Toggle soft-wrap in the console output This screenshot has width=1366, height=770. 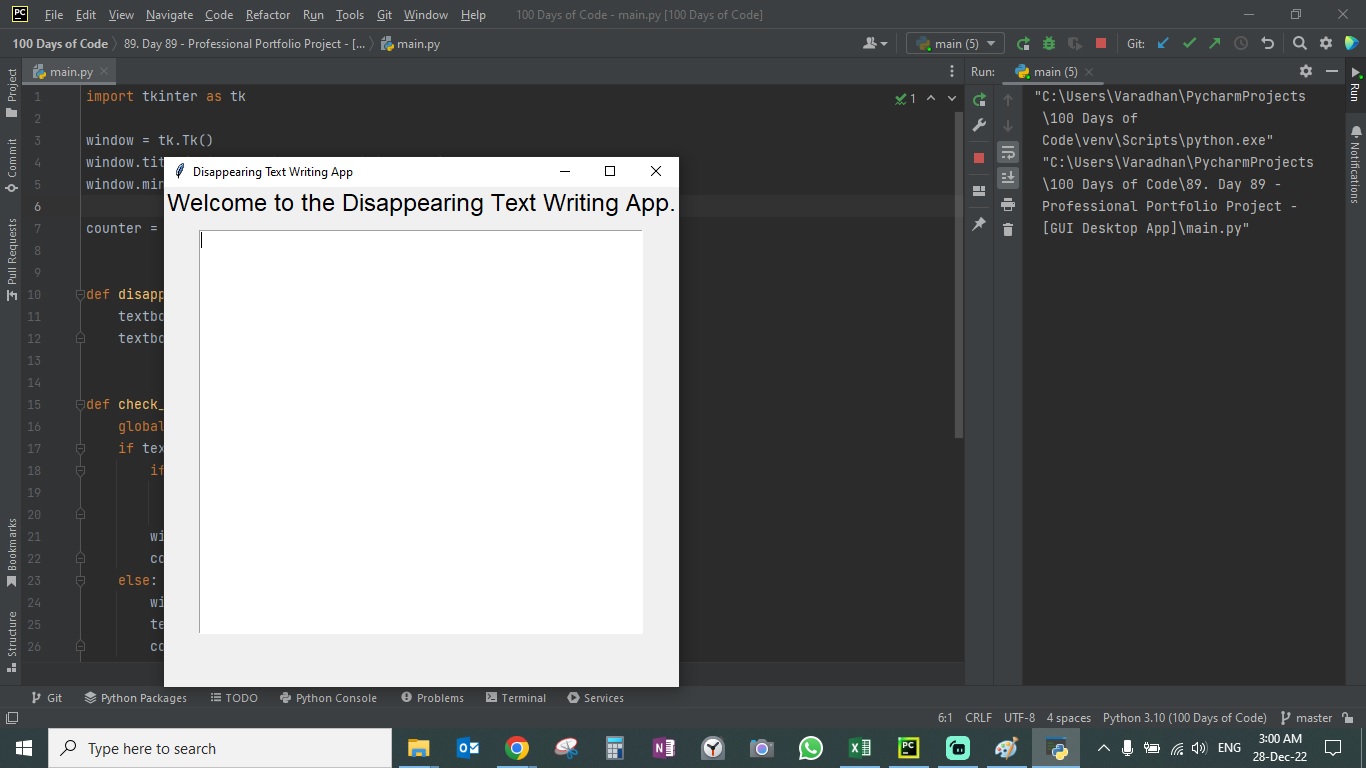pos(1008,152)
